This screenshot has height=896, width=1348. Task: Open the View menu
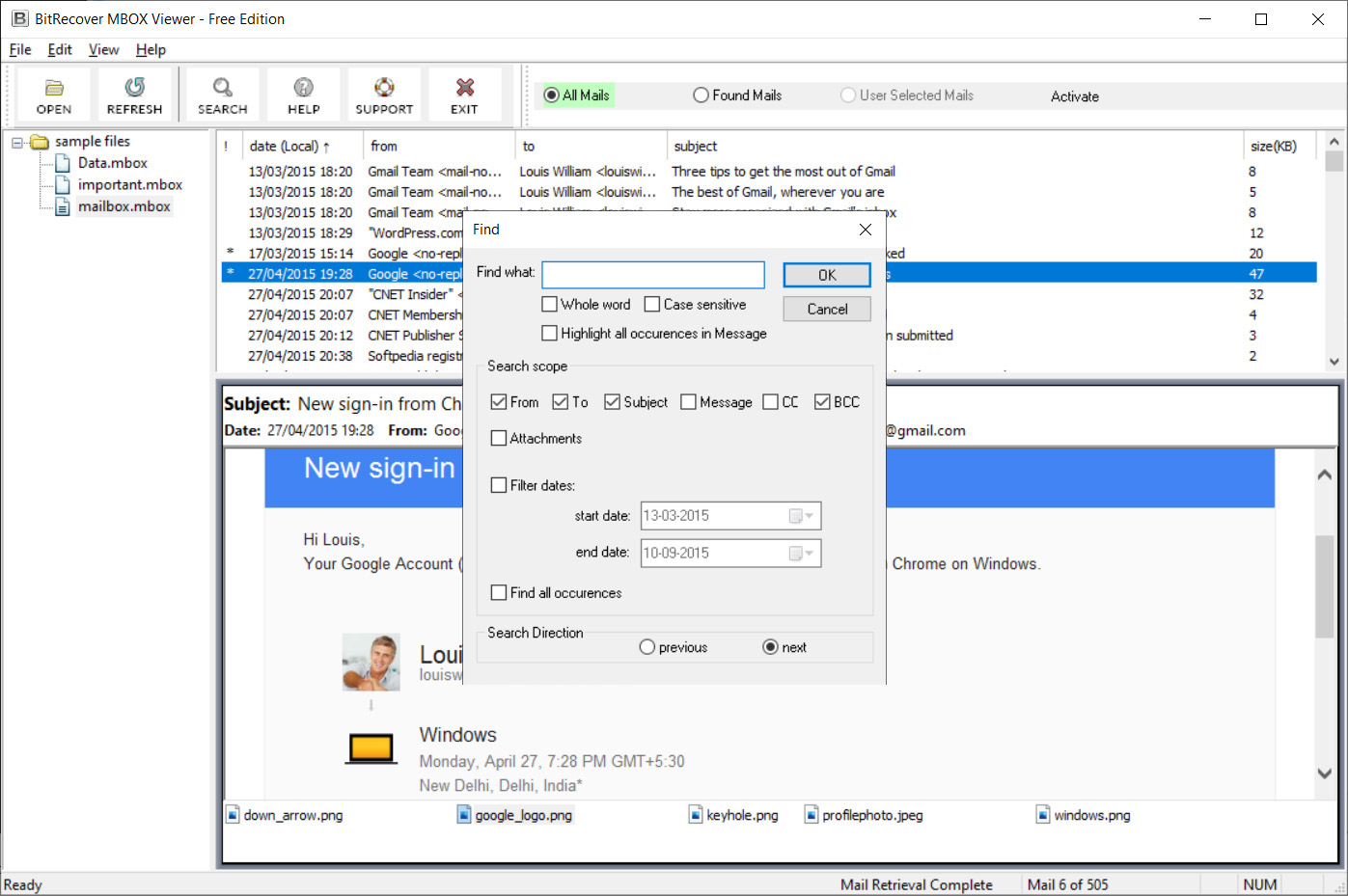click(x=103, y=50)
